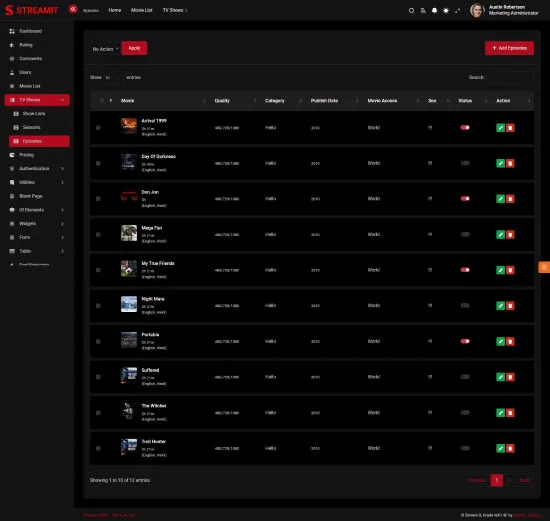Delete the Troll Hunter row
The image size is (550, 521).
pyautogui.click(x=510, y=448)
